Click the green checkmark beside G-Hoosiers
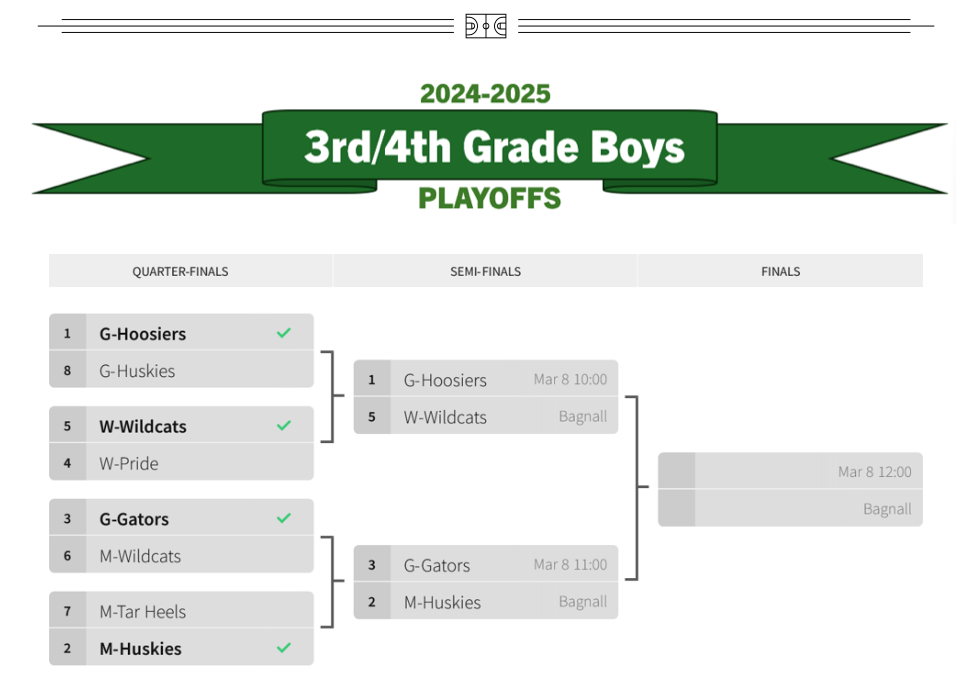This screenshot has width=975, height=699. [x=284, y=333]
